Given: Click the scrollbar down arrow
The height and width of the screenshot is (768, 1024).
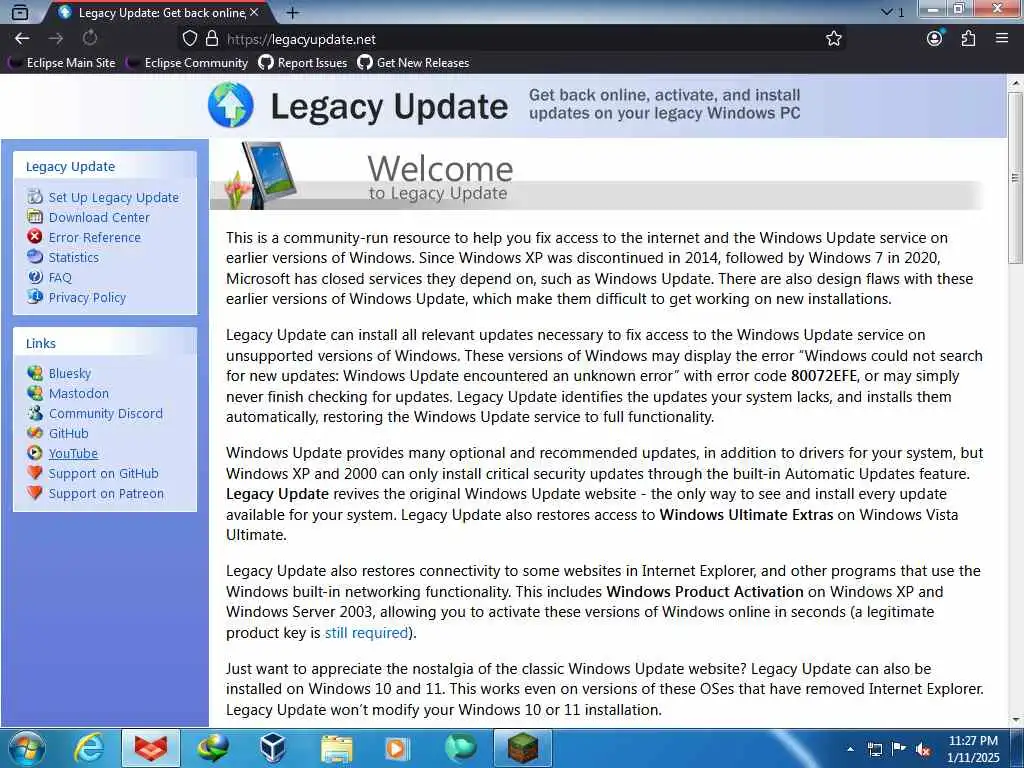Looking at the screenshot, I should (1015, 720).
